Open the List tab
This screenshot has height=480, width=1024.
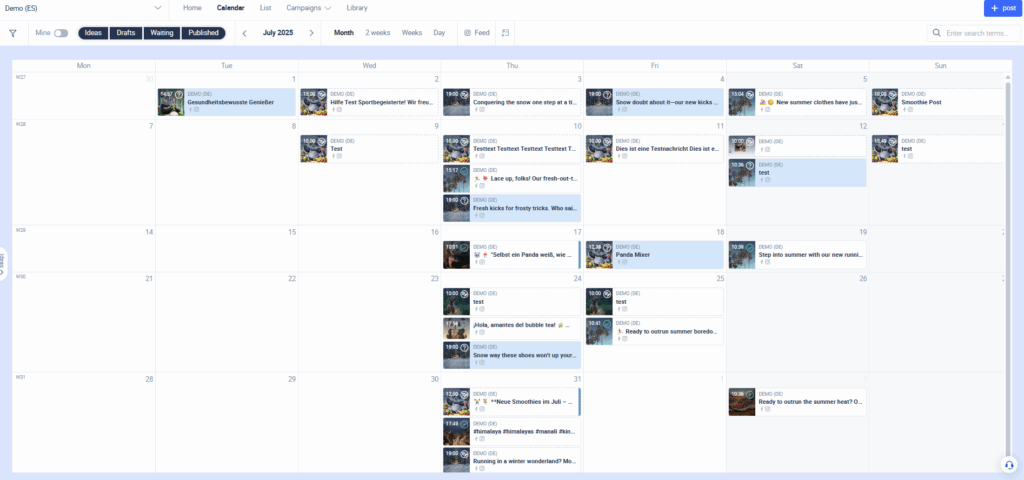click(265, 8)
